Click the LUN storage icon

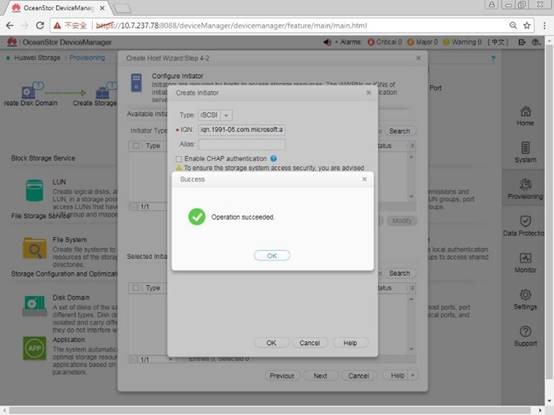(34, 190)
